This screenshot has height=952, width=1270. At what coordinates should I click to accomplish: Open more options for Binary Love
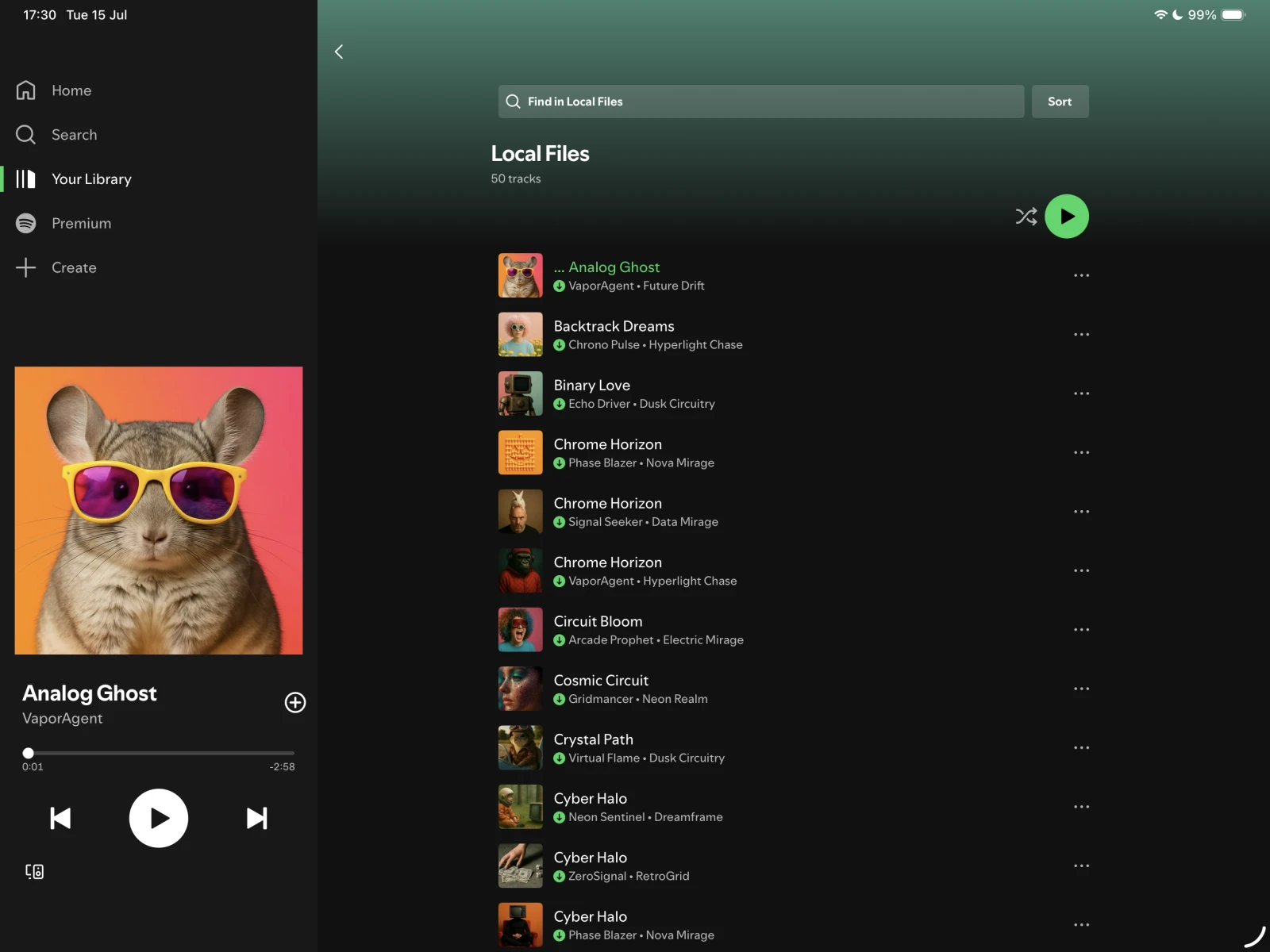pos(1081,393)
